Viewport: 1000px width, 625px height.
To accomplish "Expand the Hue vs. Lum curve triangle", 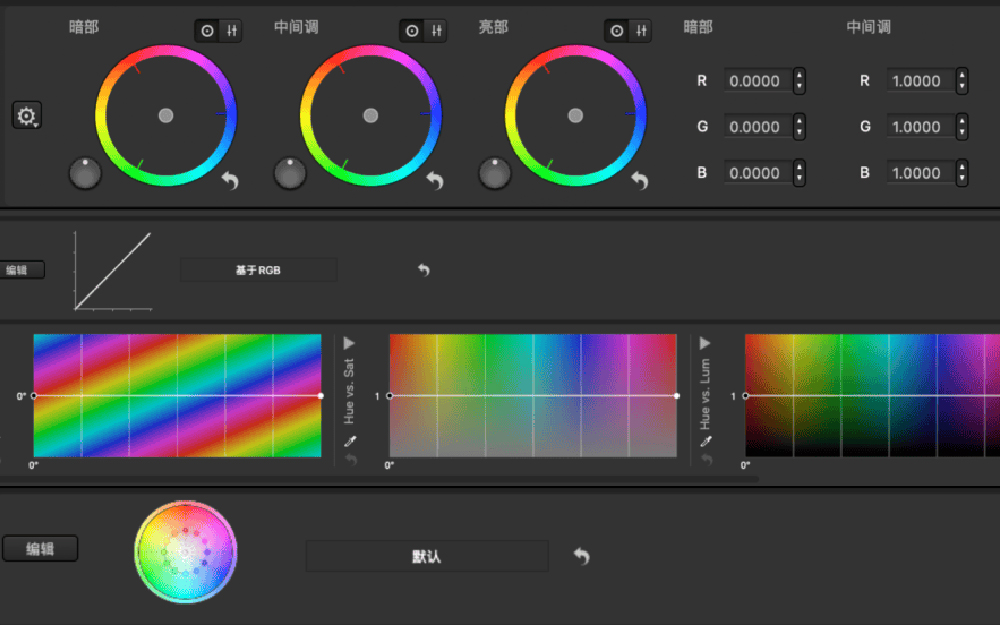I will pyautogui.click(x=705, y=343).
